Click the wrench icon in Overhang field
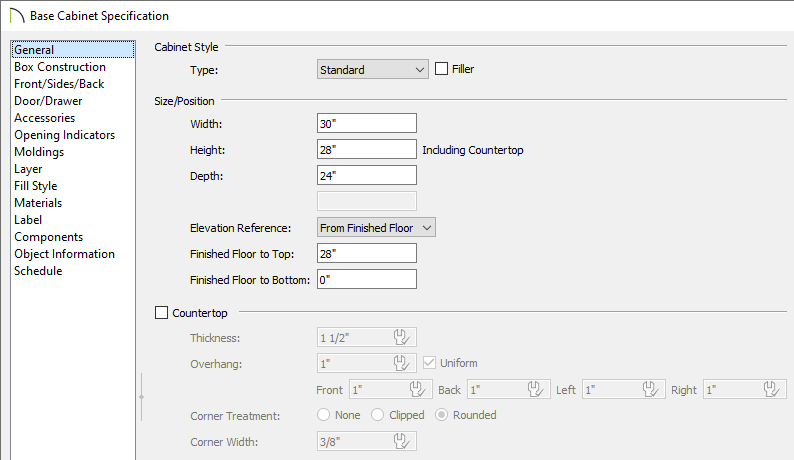794x460 pixels. pos(401,363)
